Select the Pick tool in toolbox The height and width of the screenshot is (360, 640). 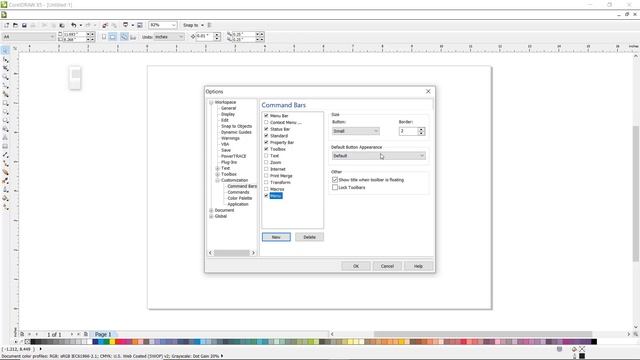tap(5, 51)
